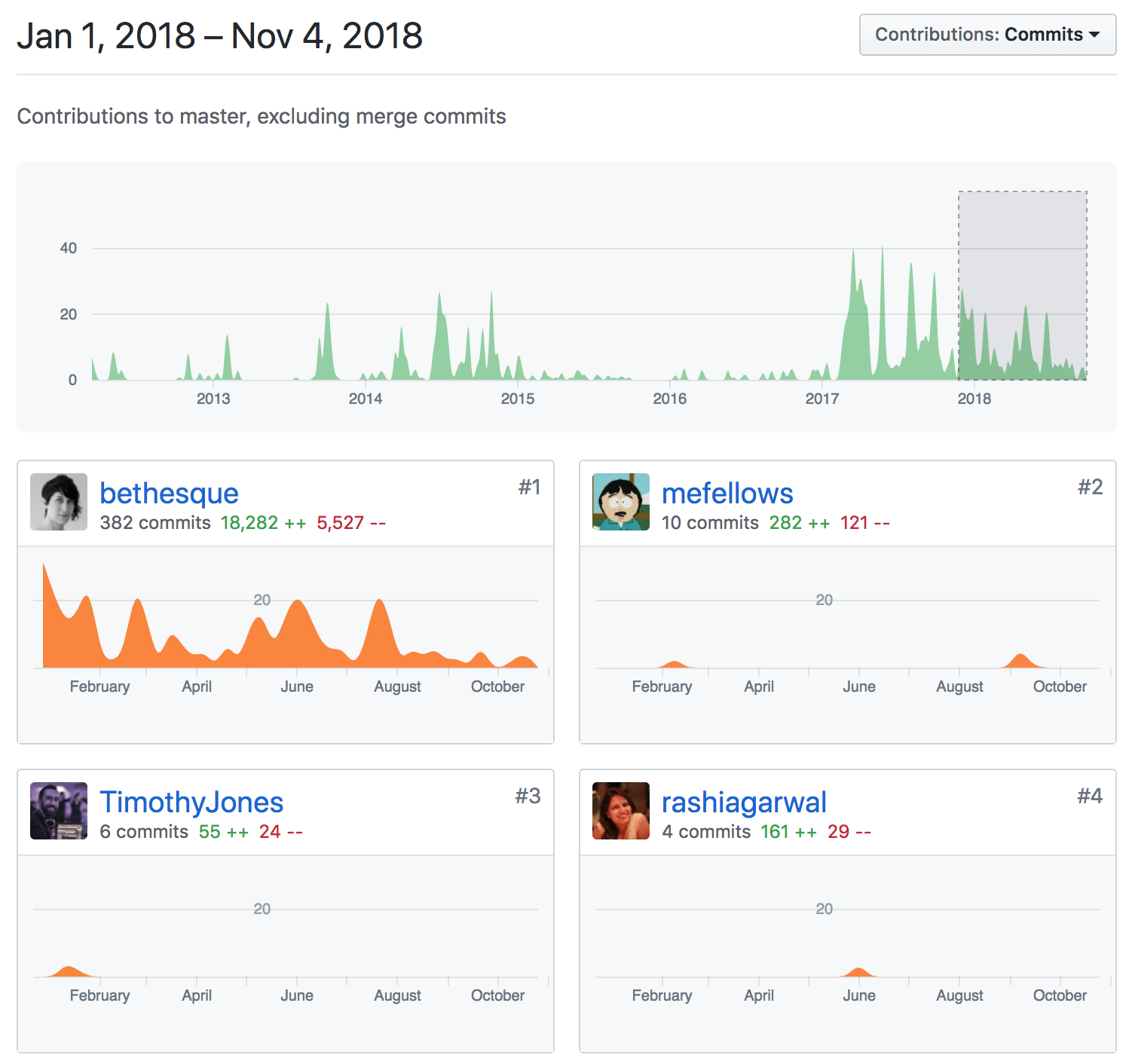Click the 10 commits link

pos(710,523)
